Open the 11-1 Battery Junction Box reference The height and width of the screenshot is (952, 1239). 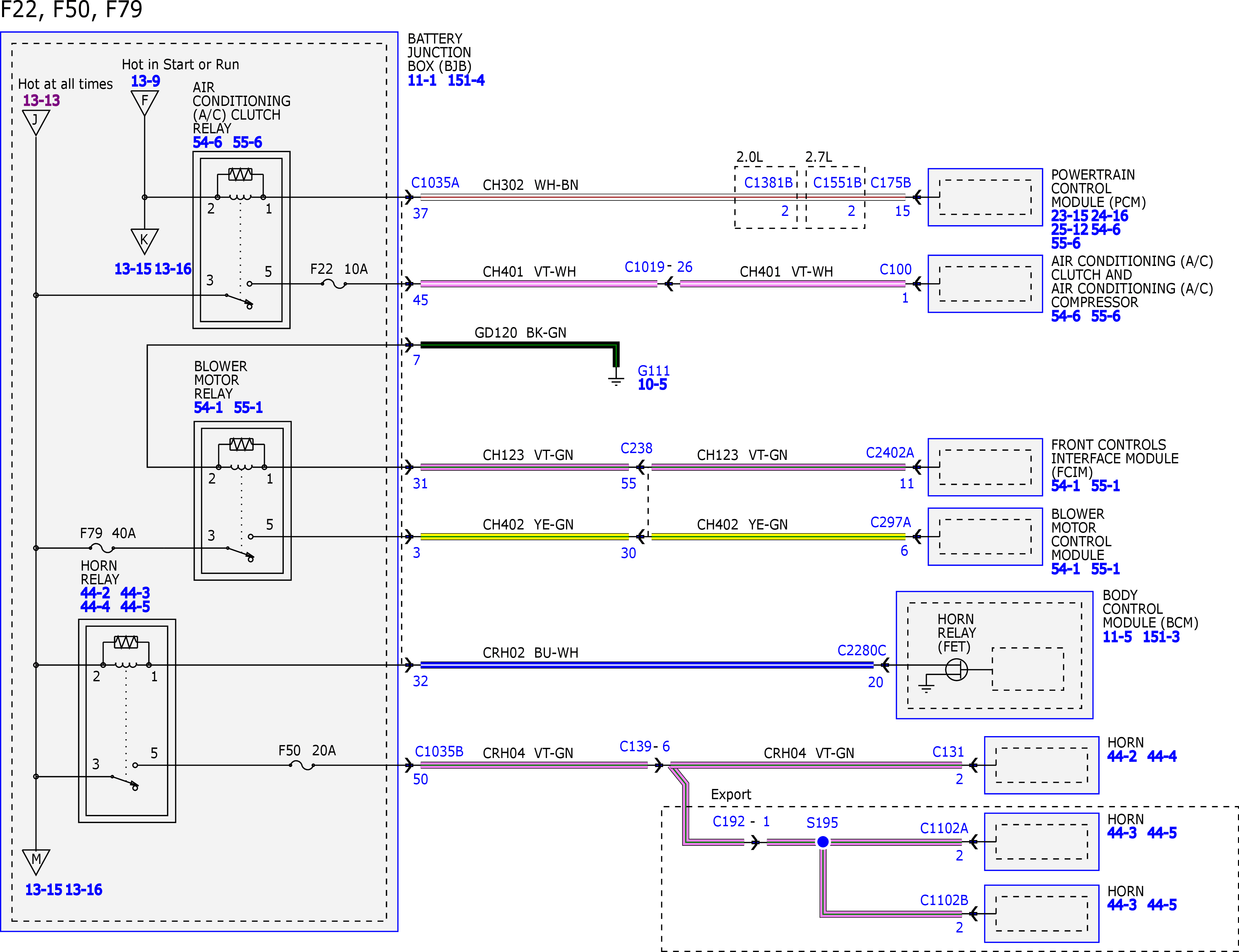pyautogui.click(x=422, y=81)
